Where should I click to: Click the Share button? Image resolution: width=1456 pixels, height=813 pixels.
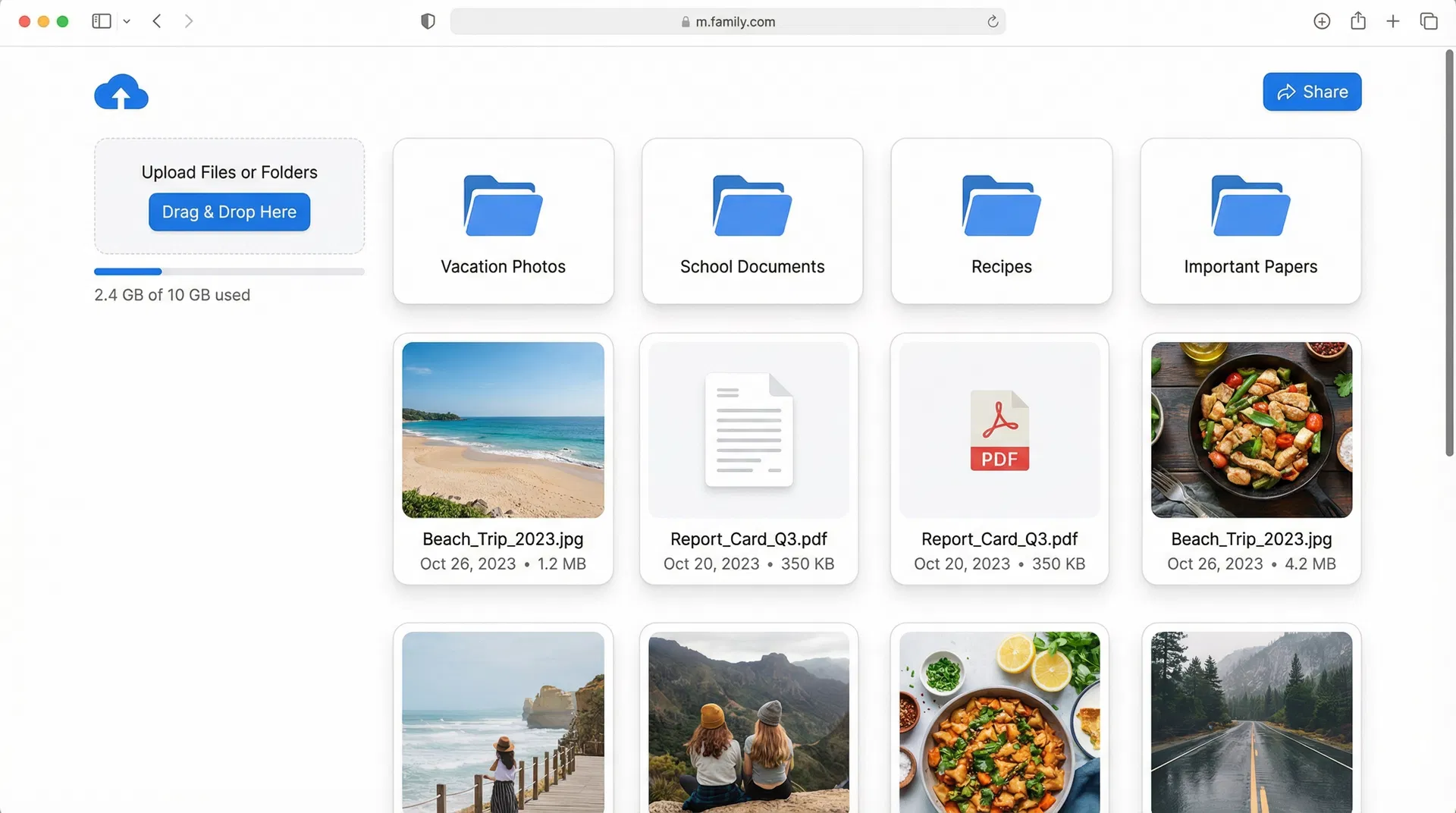[x=1312, y=92]
